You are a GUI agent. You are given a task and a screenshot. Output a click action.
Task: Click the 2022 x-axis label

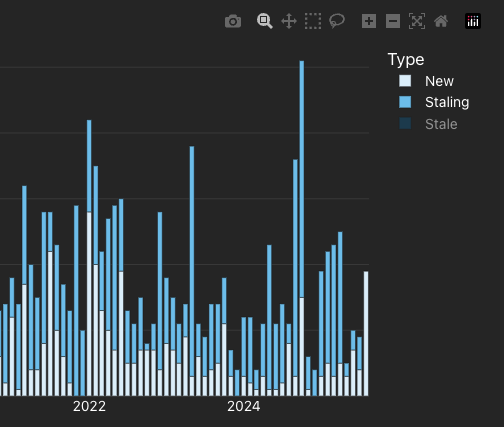89,406
